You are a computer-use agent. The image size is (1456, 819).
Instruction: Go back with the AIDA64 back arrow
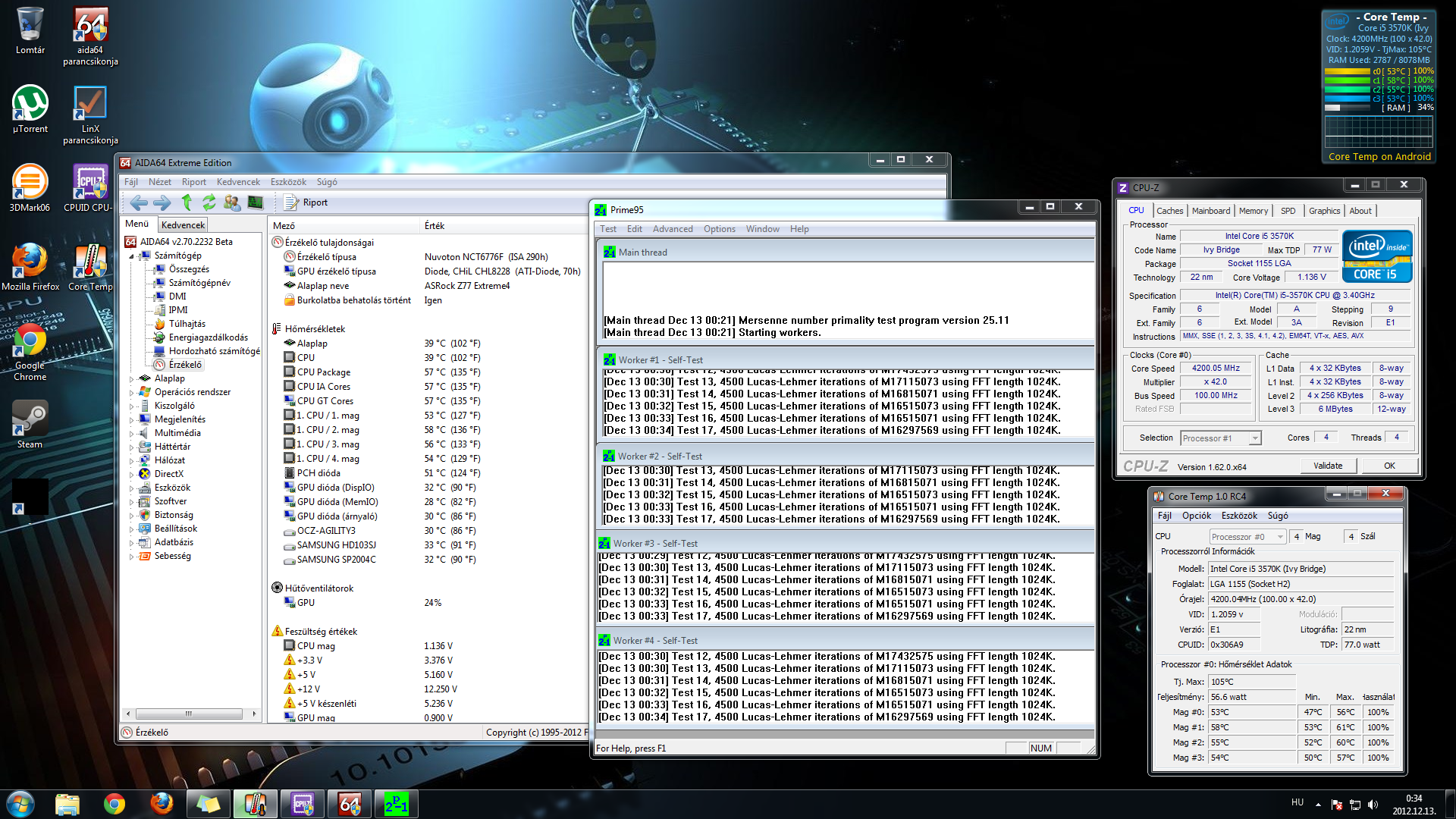point(139,202)
